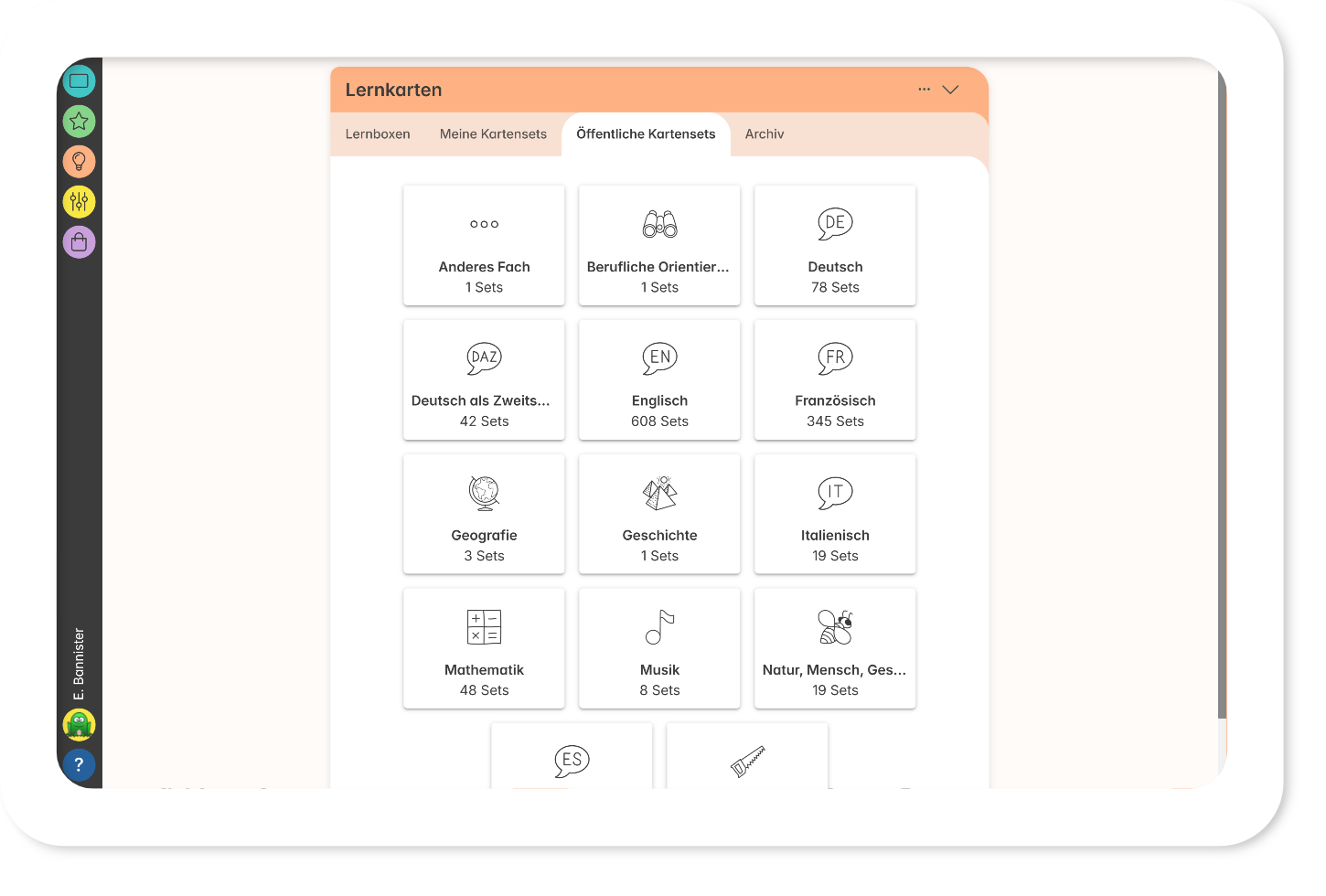Image resolution: width=1326 pixels, height=896 pixels.
Task: Select the Mathematik calculator tile
Action: 484,649
